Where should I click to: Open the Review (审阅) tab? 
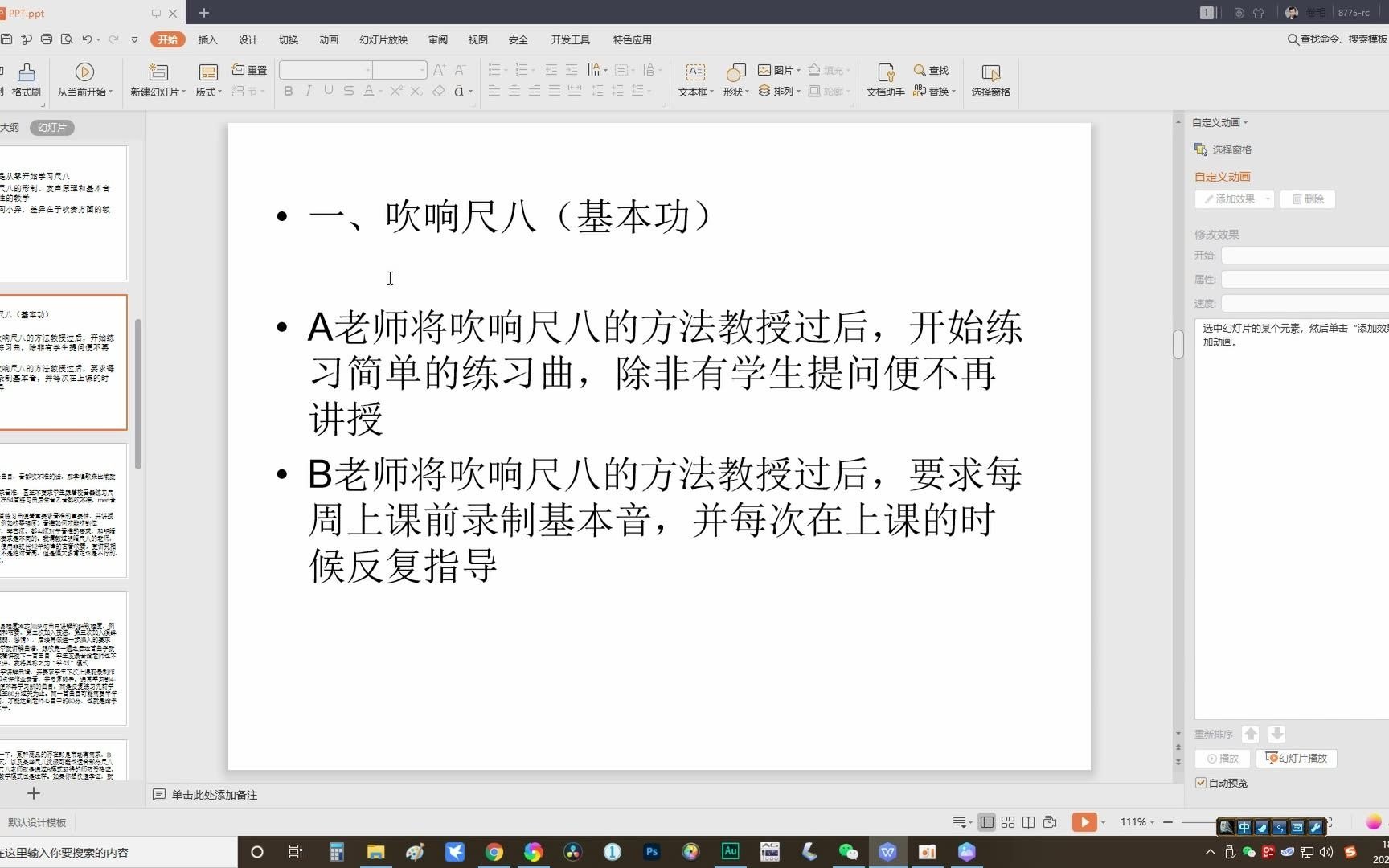pos(438,39)
